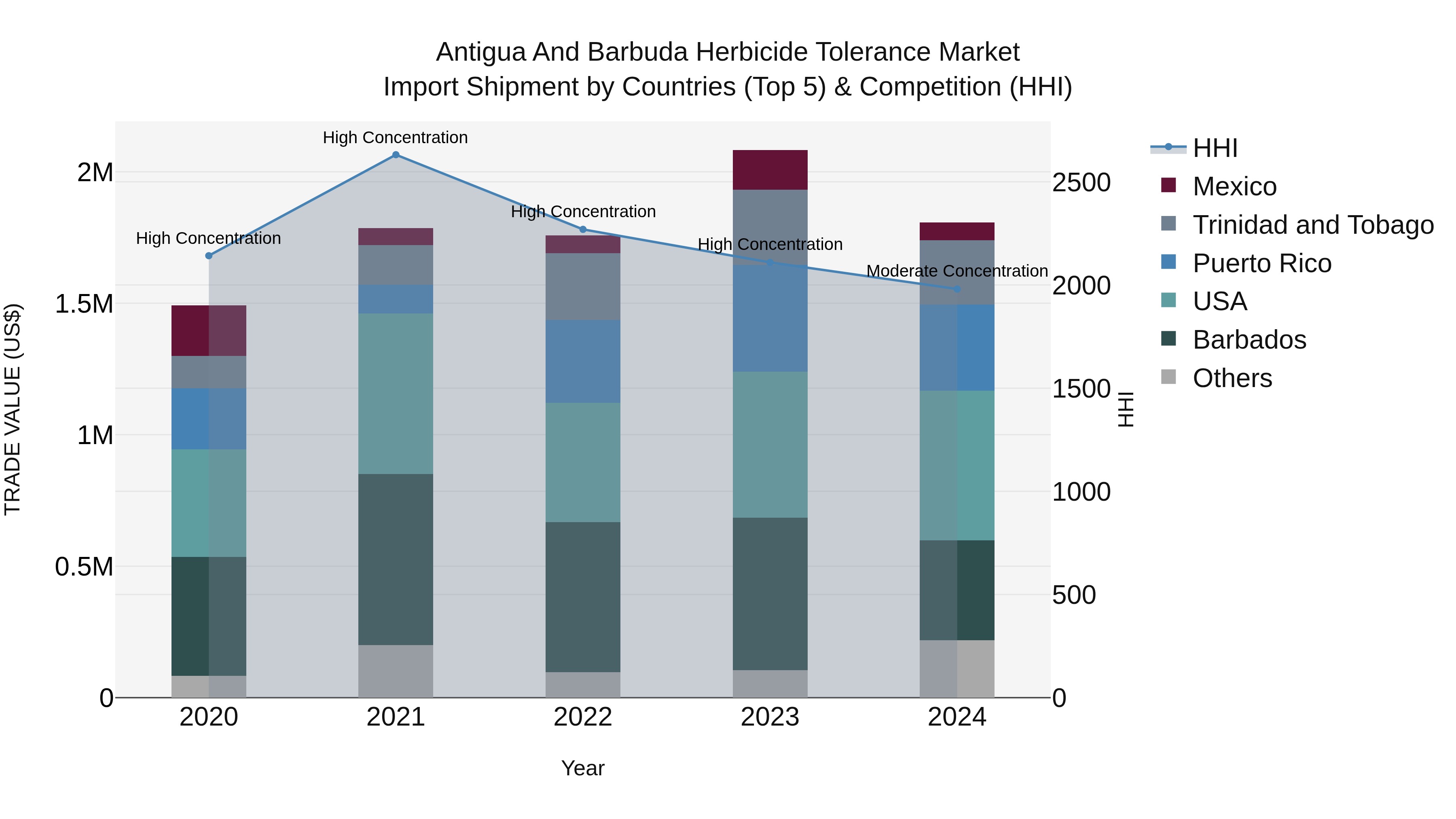Click the Barbados segment of 2023 bar
The image size is (1456, 819).
(x=770, y=594)
